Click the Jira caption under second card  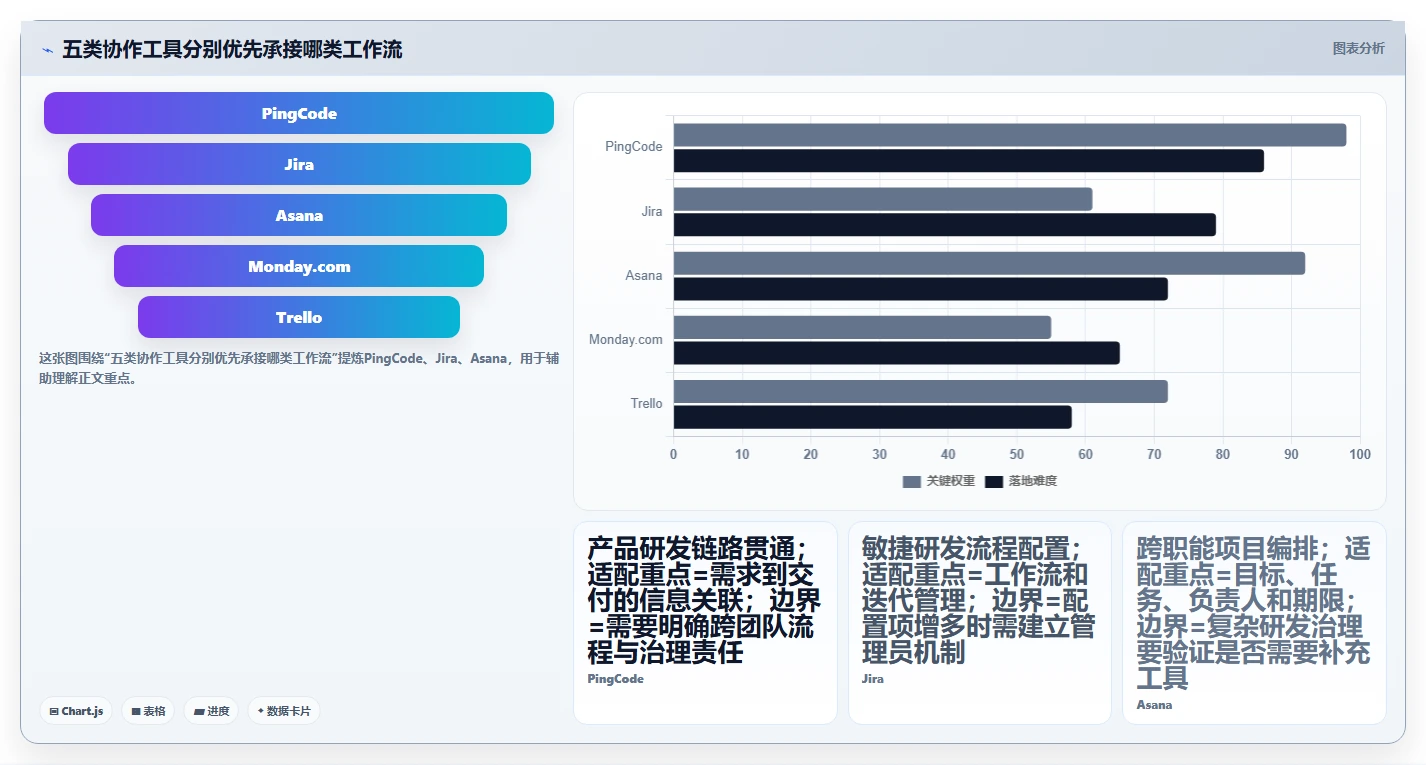pos(873,679)
